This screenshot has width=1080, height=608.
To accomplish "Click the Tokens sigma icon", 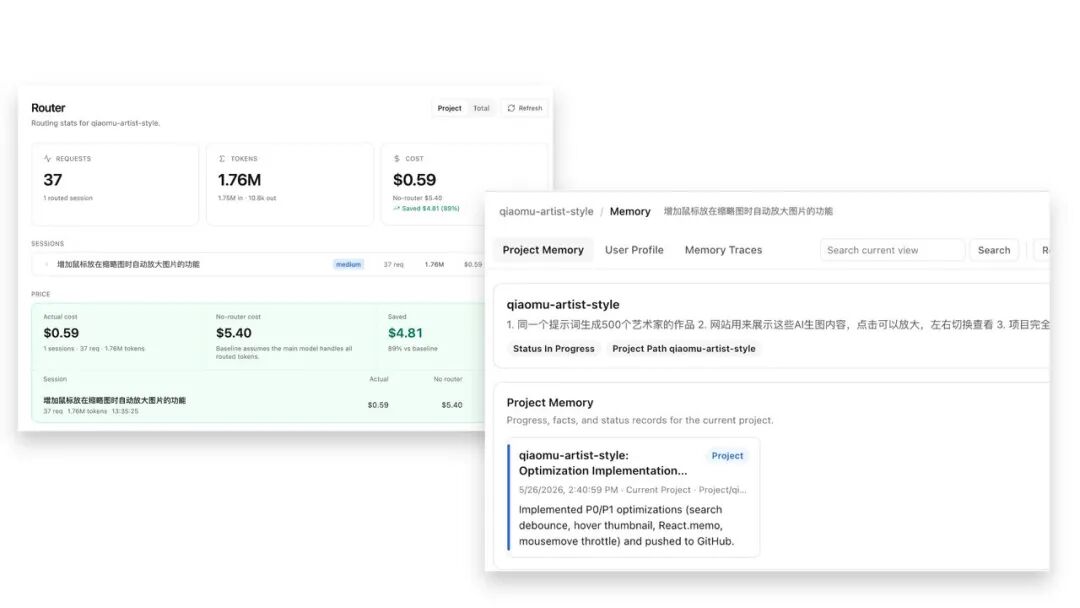I will pos(222,158).
